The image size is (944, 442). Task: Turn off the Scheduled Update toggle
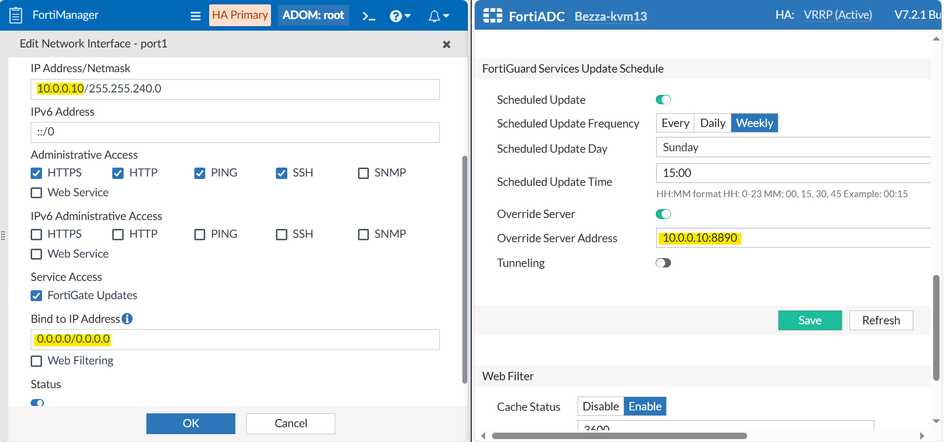[x=664, y=100]
